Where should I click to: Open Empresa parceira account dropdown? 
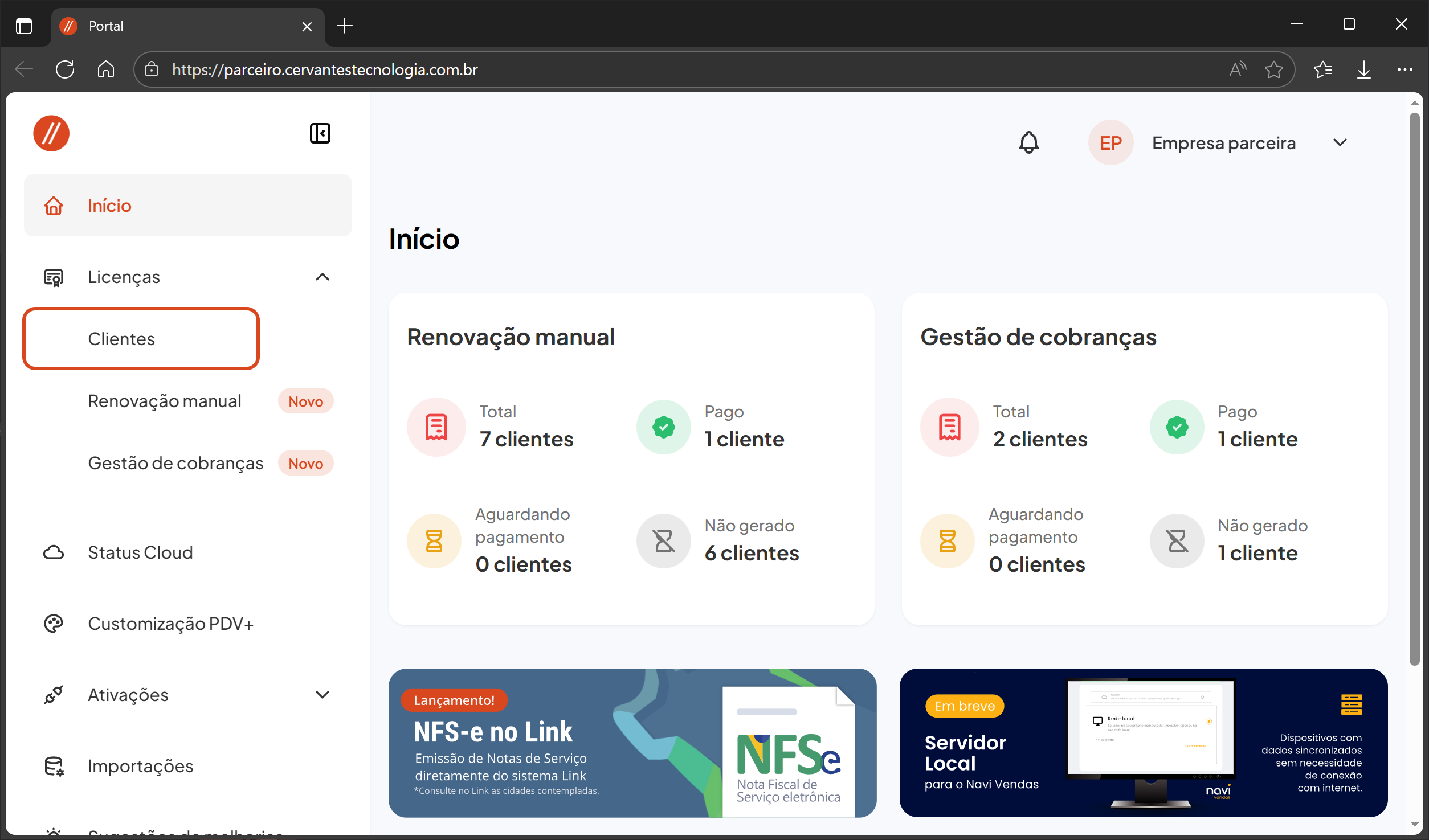point(1340,142)
